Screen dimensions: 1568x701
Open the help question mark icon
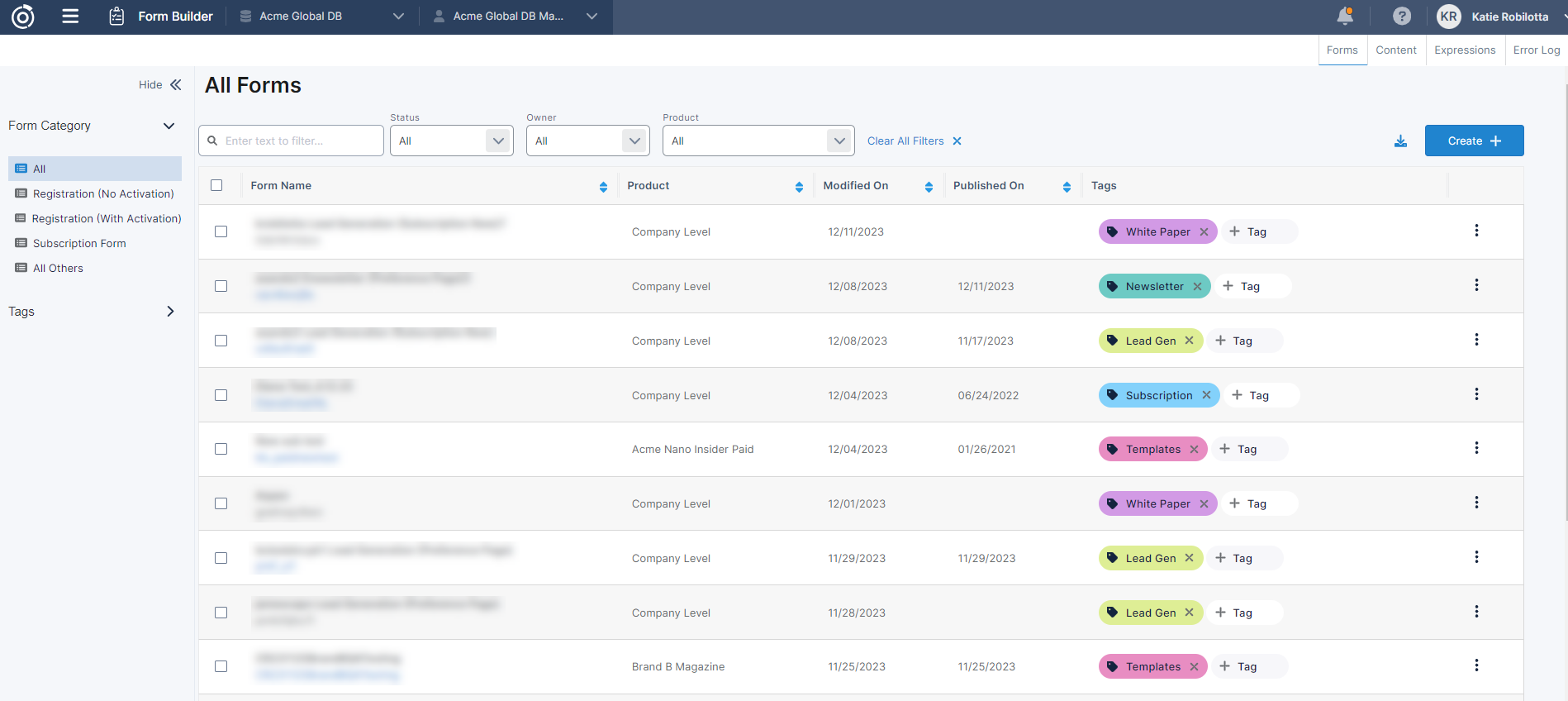click(1401, 17)
